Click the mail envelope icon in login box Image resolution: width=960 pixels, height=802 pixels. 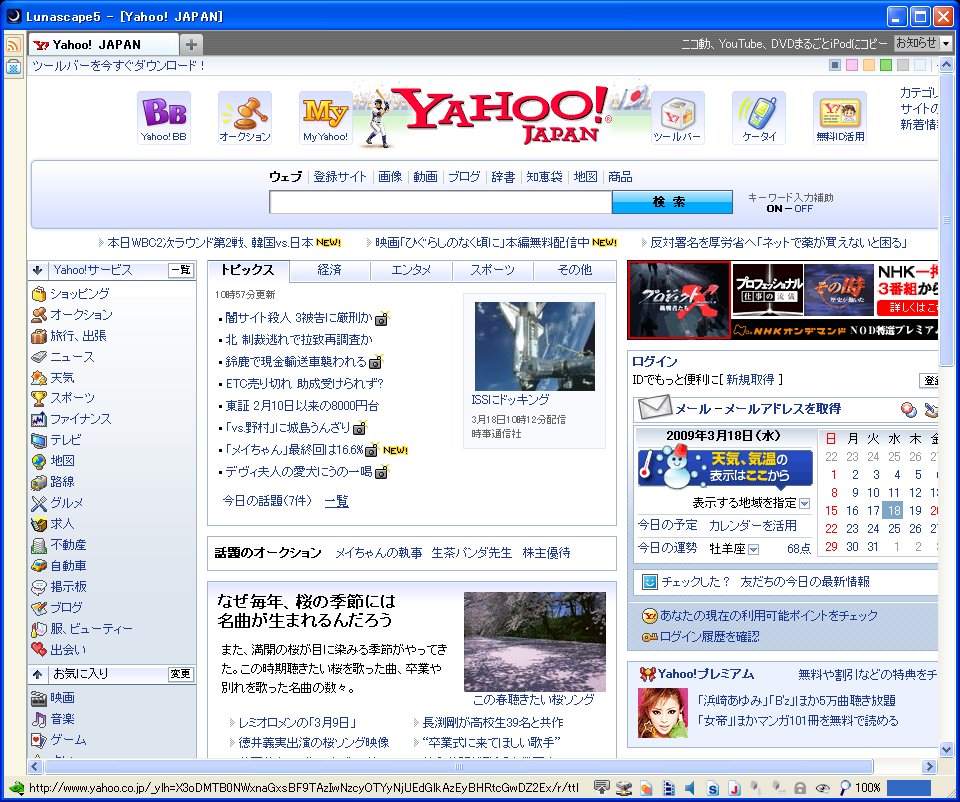tap(654, 408)
